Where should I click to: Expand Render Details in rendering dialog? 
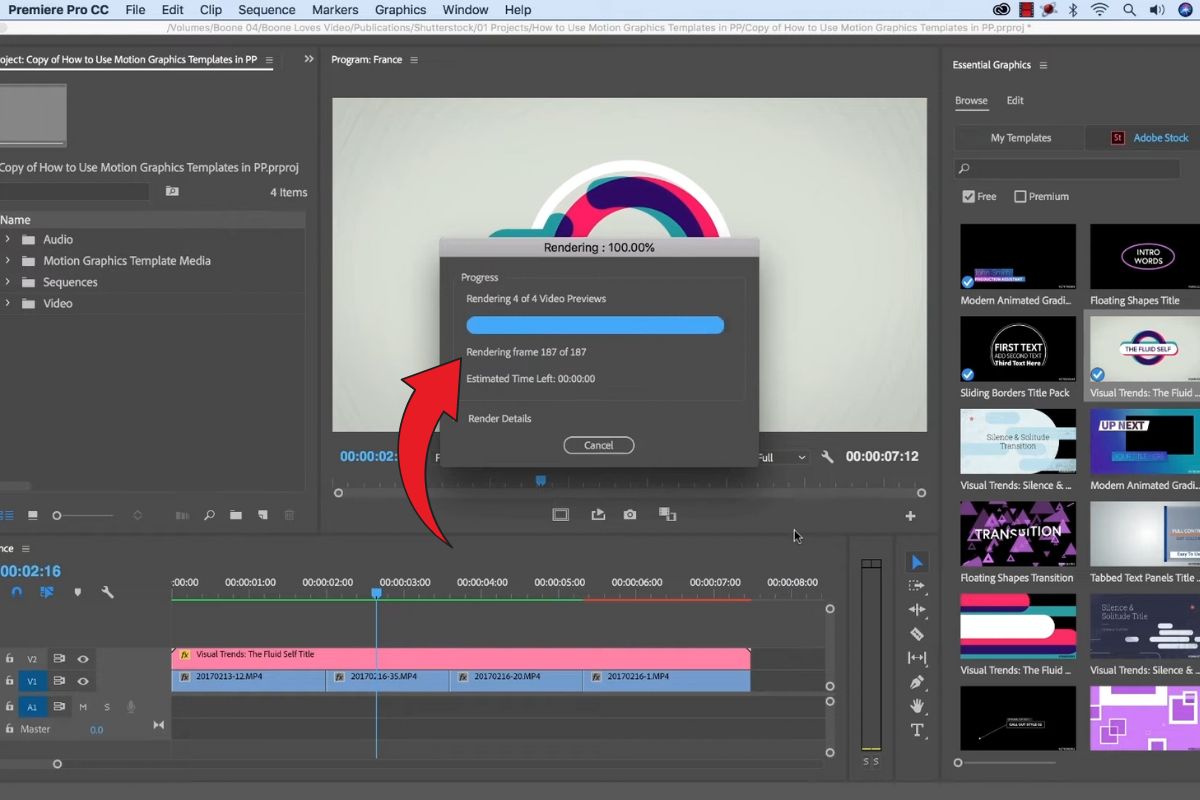pos(499,418)
